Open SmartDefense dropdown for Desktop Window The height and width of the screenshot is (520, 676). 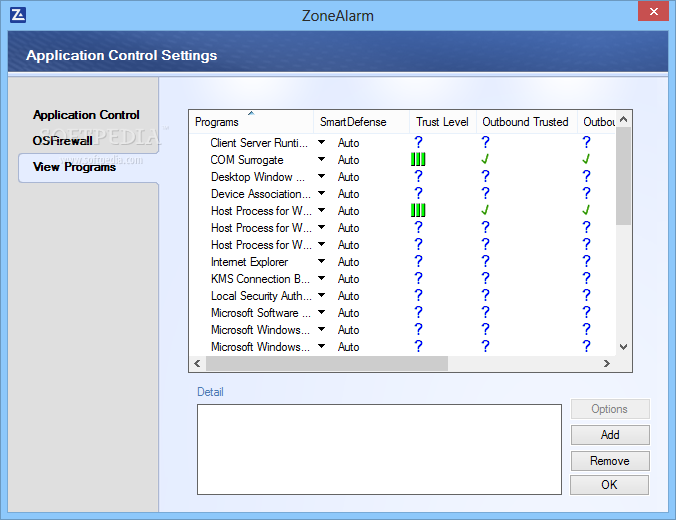pyautogui.click(x=321, y=176)
